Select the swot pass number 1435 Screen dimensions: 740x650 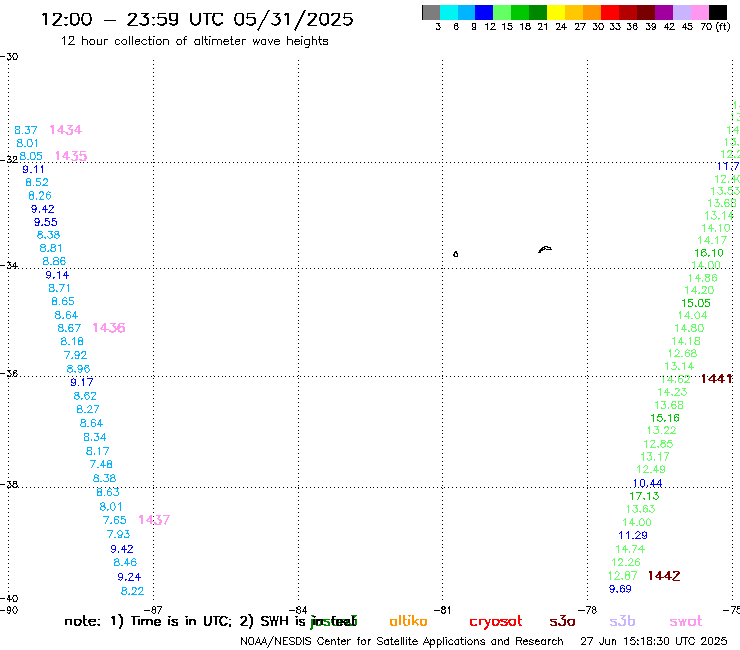pyautogui.click(x=71, y=156)
